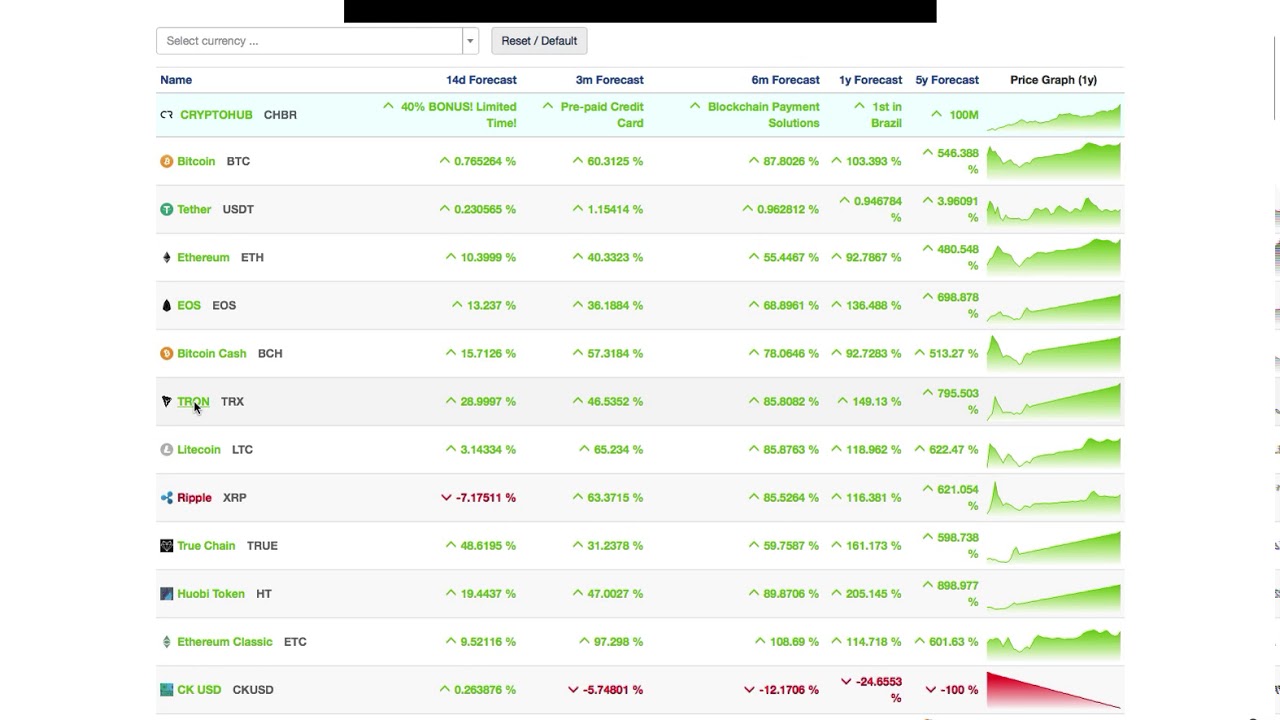Screen dimensions: 1280x720
Task: Click the Select currency input field
Action: coord(309,41)
